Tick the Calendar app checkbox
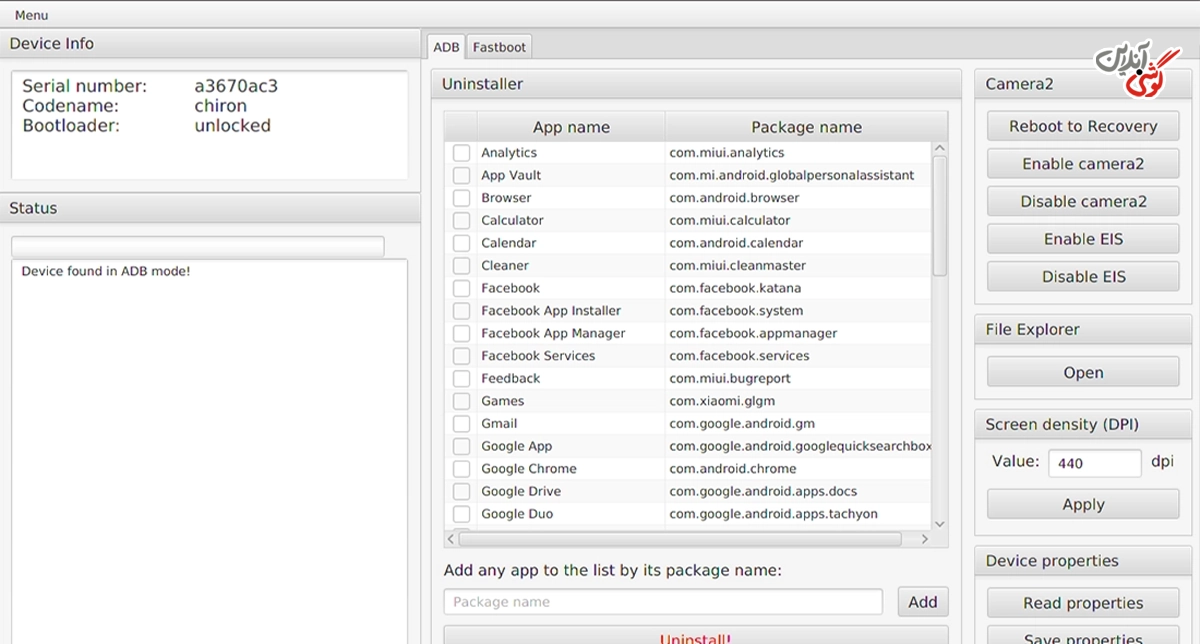Screen dimensions: 1200x644 (x=461, y=243)
